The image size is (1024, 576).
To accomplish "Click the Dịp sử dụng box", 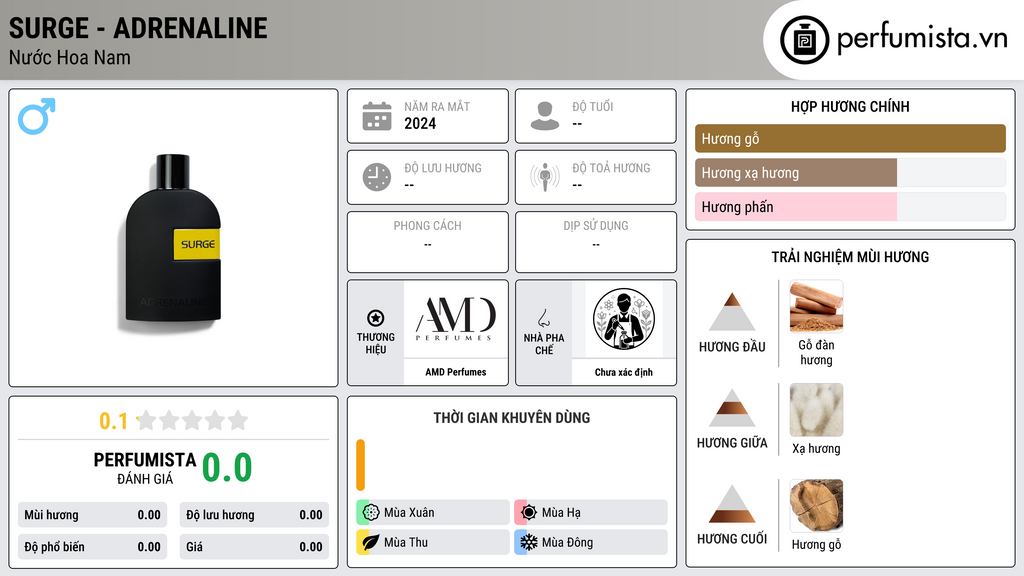I will point(596,242).
